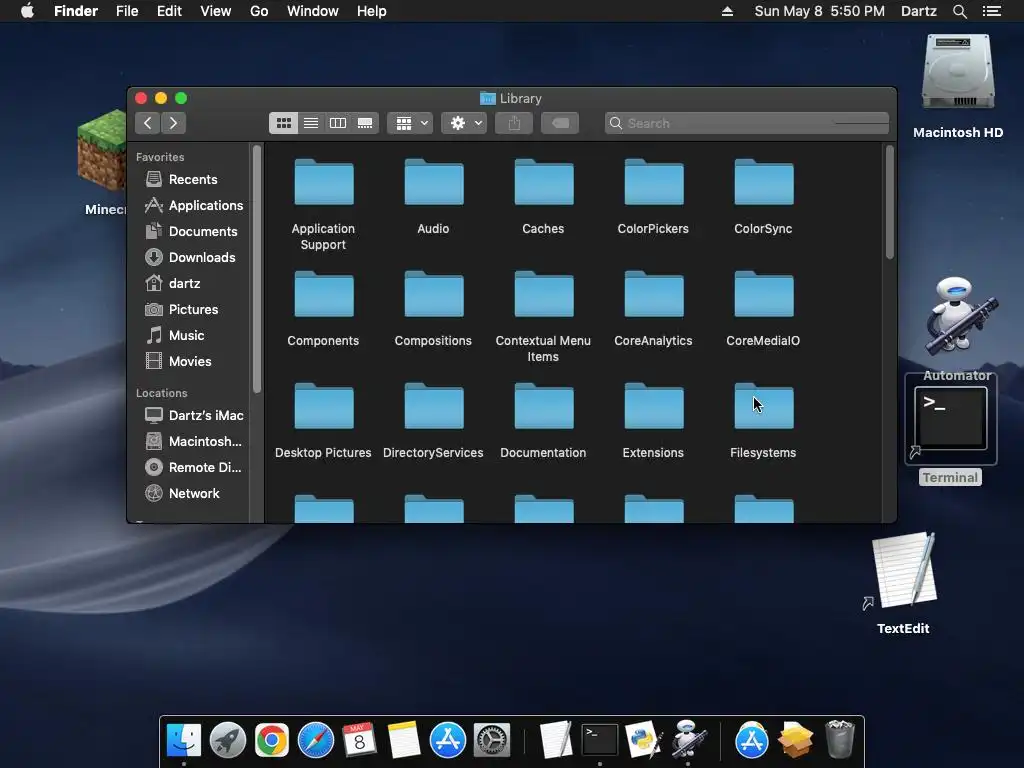Open the dartz home folder
1024x768 pixels.
click(173, 283)
